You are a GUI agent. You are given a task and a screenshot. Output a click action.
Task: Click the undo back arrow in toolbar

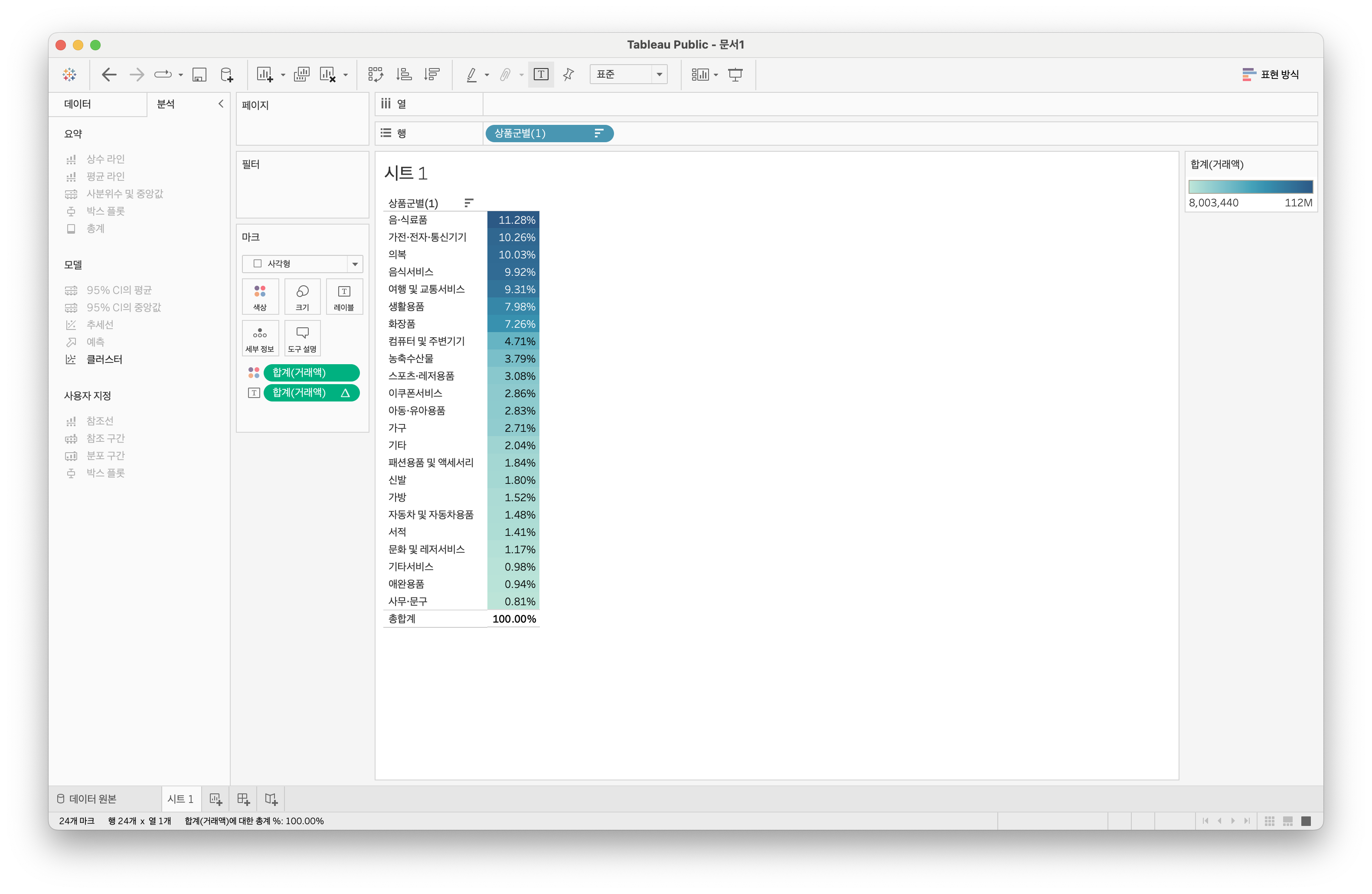click(x=109, y=75)
